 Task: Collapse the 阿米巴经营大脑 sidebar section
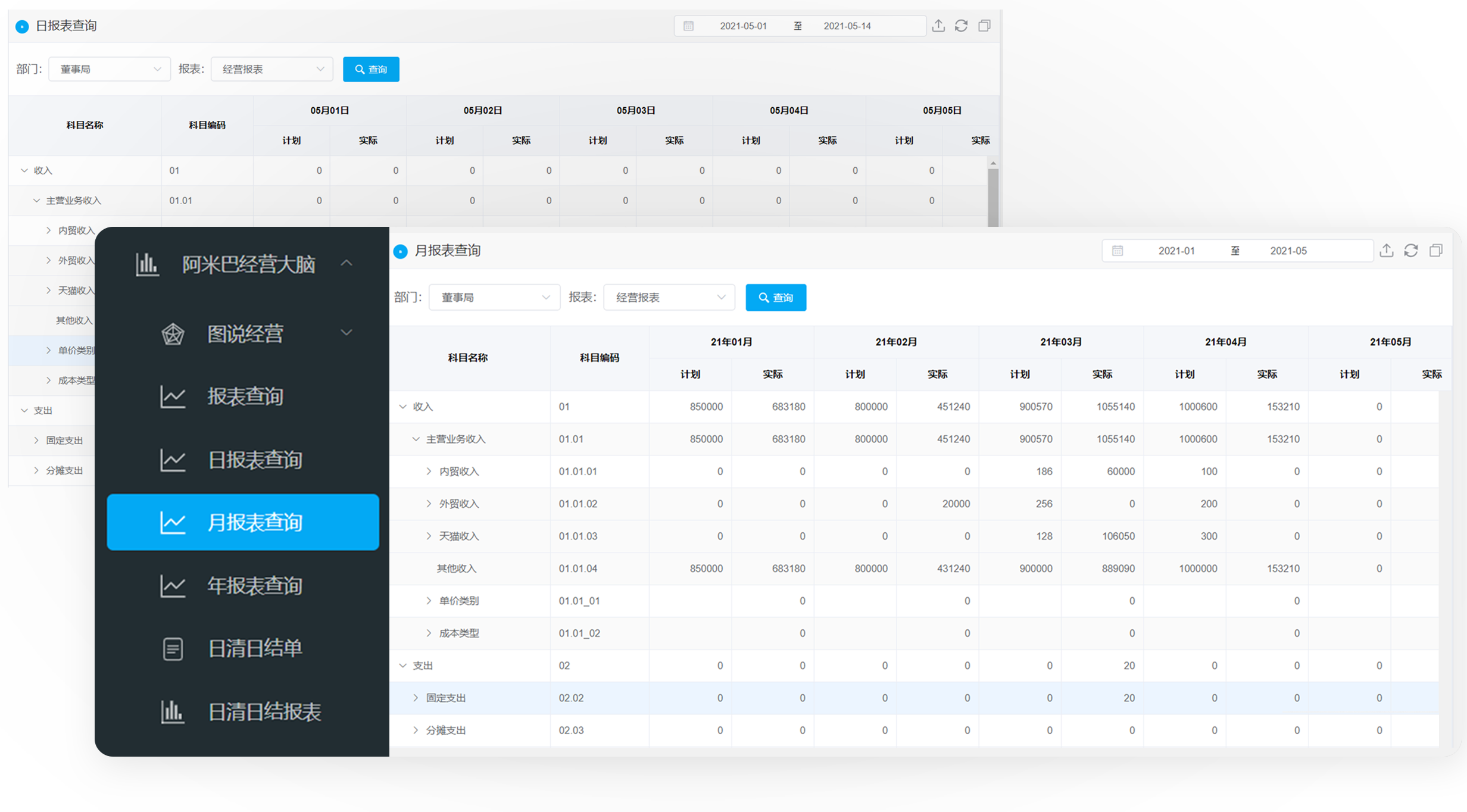(x=347, y=263)
